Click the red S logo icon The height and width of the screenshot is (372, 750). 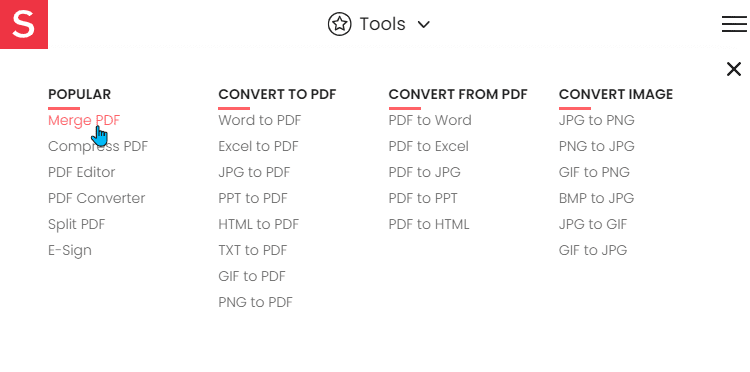coord(24,24)
